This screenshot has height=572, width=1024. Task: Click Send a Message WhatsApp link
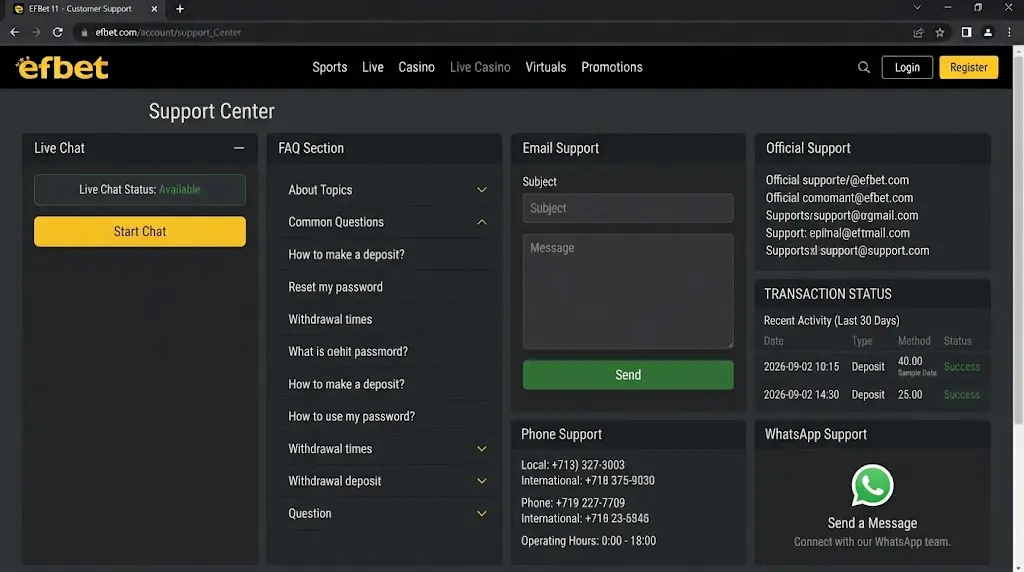pos(872,523)
